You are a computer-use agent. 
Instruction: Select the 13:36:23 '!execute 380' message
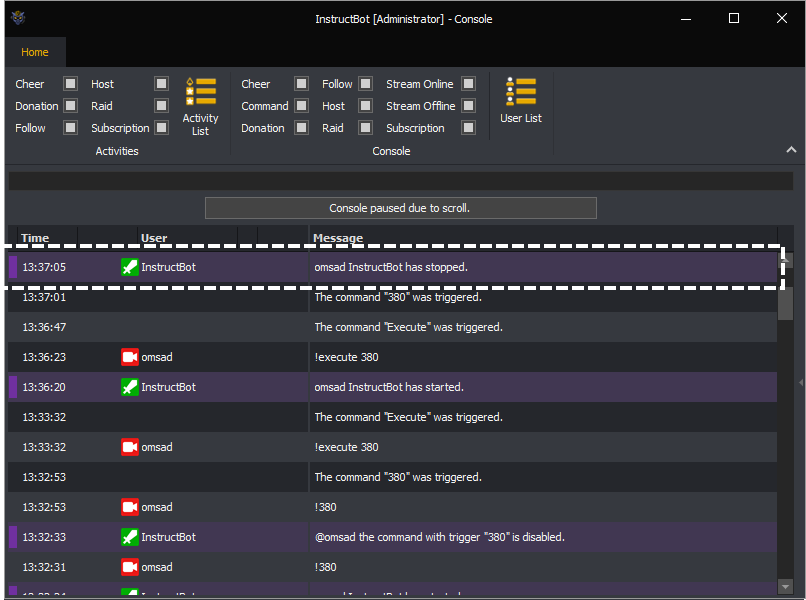click(x=346, y=357)
